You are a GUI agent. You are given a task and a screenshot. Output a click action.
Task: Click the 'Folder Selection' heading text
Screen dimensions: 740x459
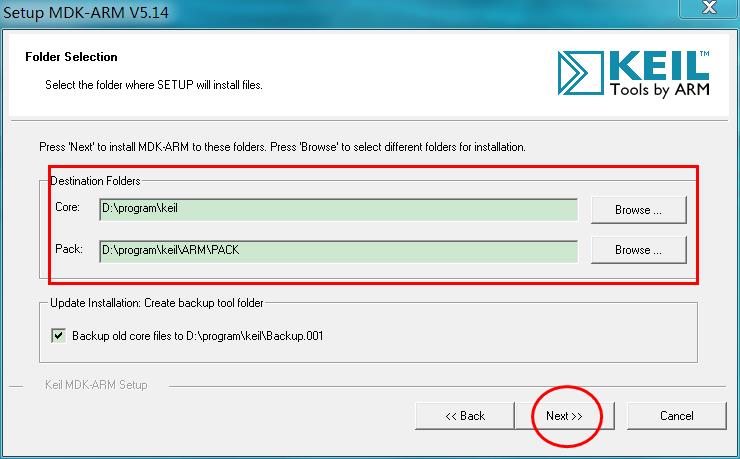[x=71, y=57]
